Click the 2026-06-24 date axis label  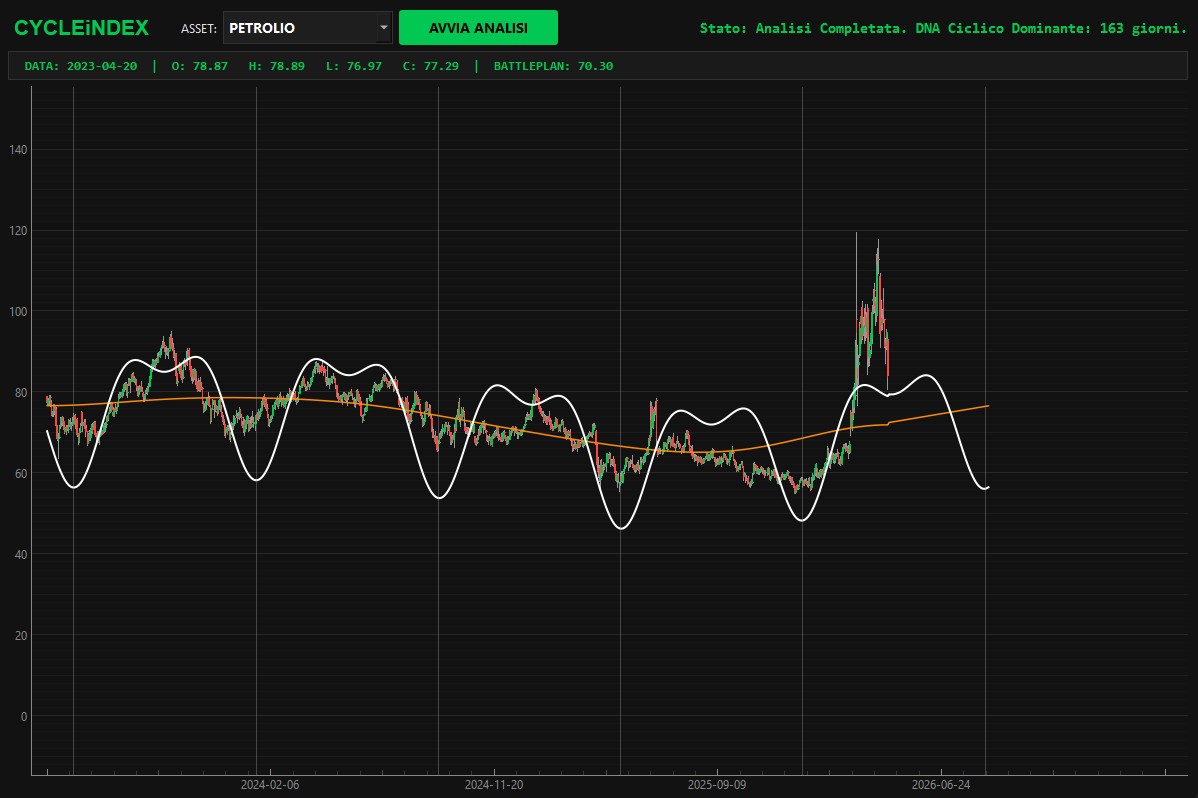click(941, 785)
